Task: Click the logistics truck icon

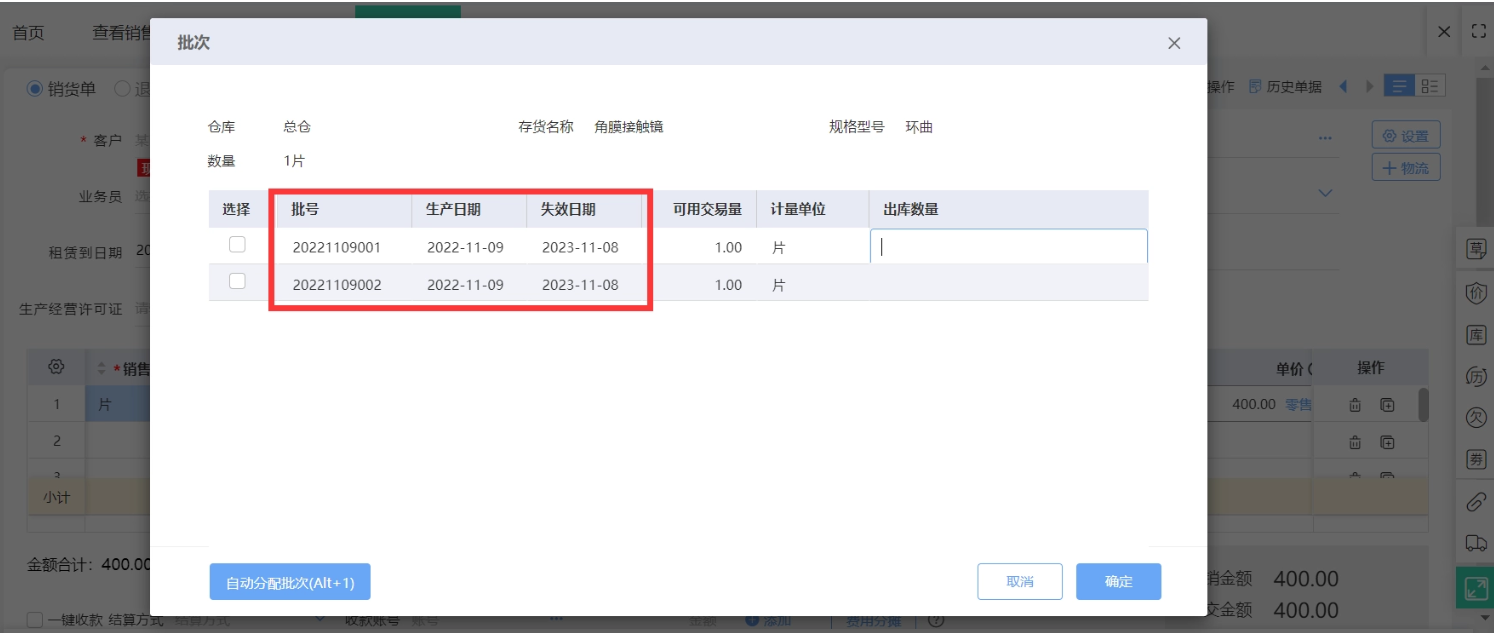Action: click(x=1476, y=543)
